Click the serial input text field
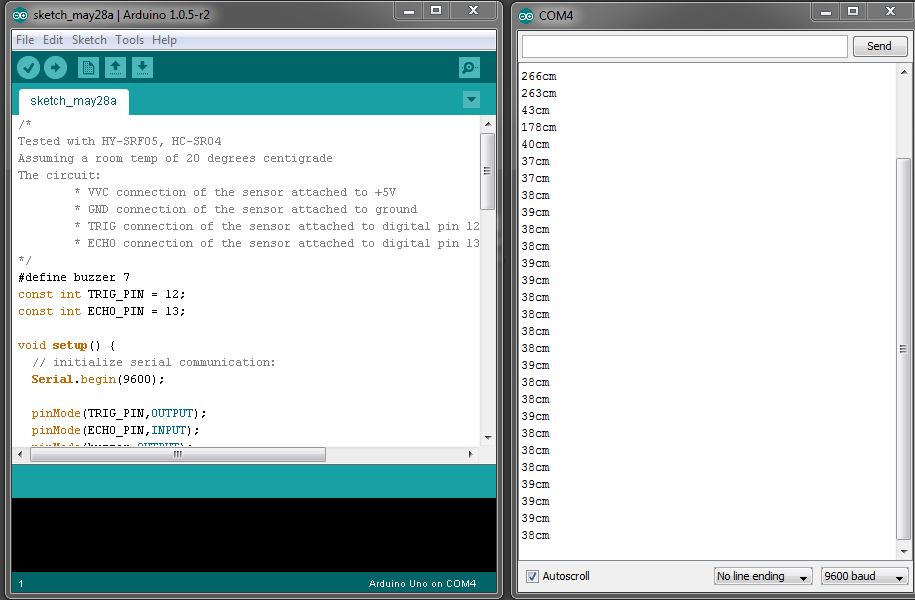The height and width of the screenshot is (600, 915). pyautogui.click(x=684, y=46)
